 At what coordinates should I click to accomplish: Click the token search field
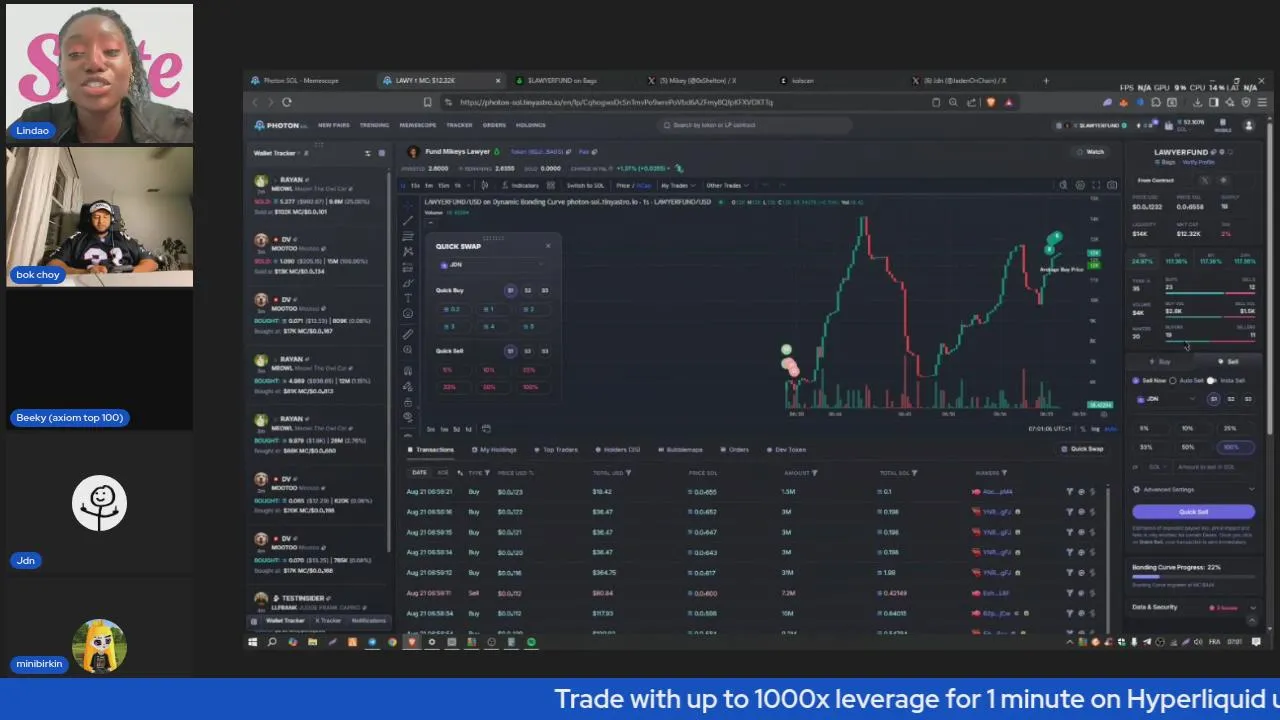[x=755, y=125]
